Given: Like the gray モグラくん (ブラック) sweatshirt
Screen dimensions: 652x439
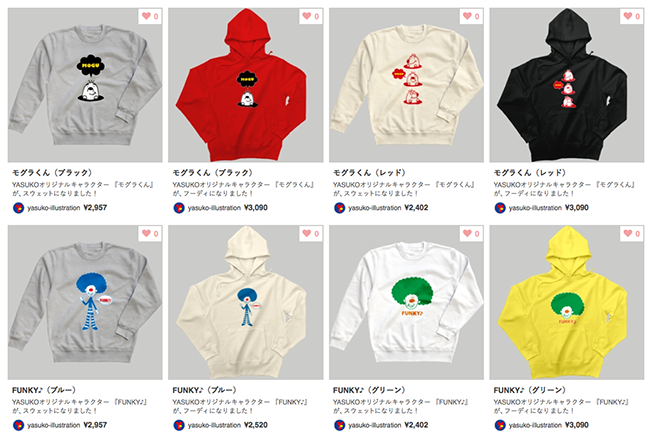Looking at the screenshot, I should pyautogui.click(x=150, y=16).
